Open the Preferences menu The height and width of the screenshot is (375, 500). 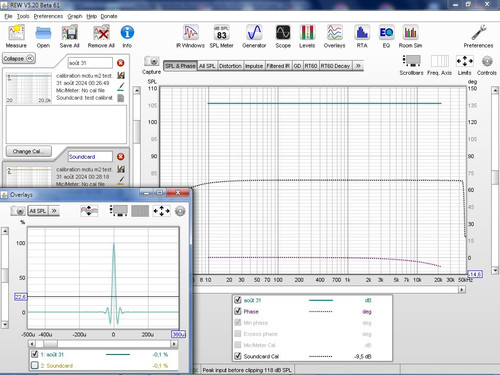pyautogui.click(x=48, y=16)
